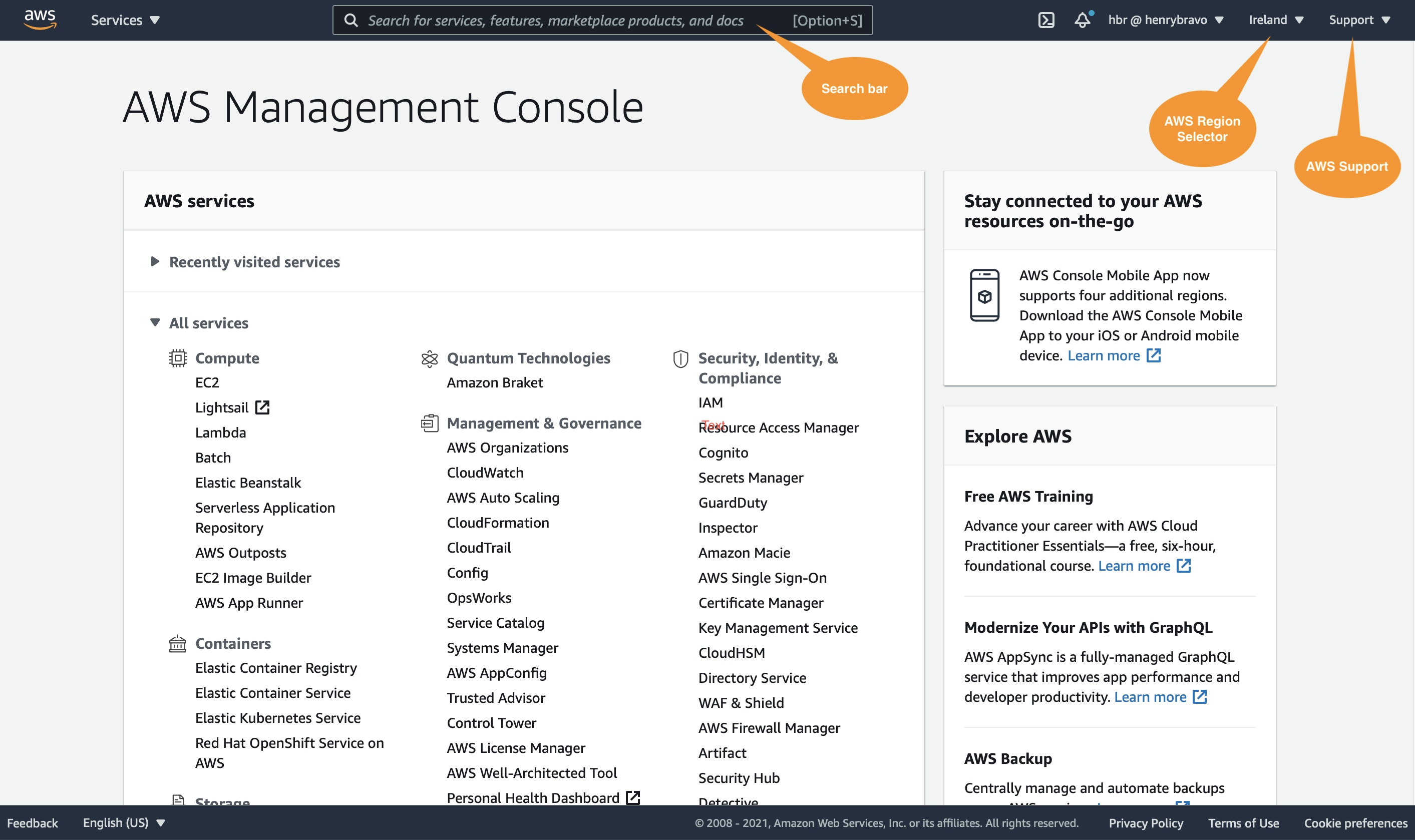Viewport: 1415px width, 840px height.
Task: Click the AWS logo home icon
Action: (x=40, y=19)
